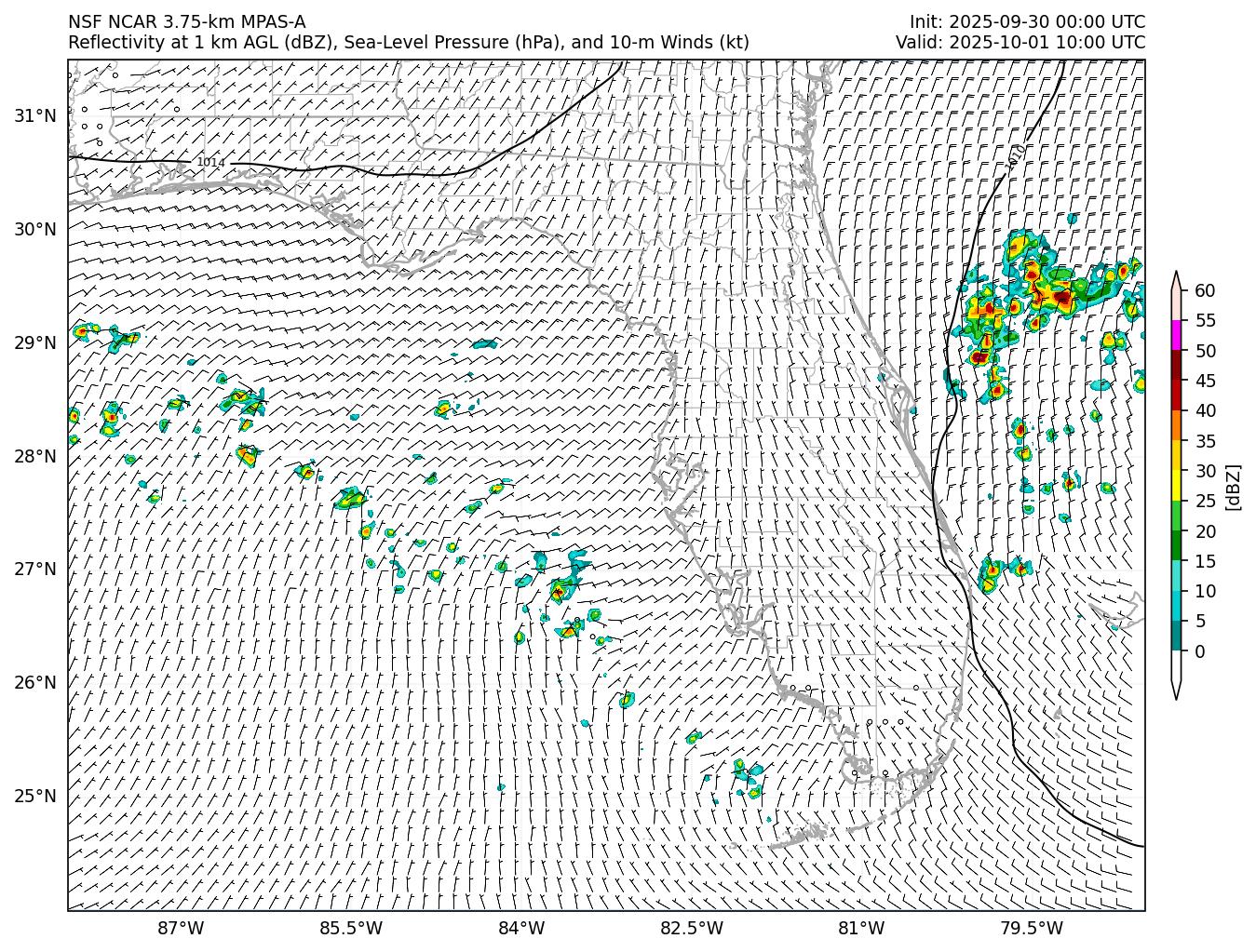The width and height of the screenshot is (1256, 952).
Task: Click the 1010 isobar contour label
Action: [1017, 156]
